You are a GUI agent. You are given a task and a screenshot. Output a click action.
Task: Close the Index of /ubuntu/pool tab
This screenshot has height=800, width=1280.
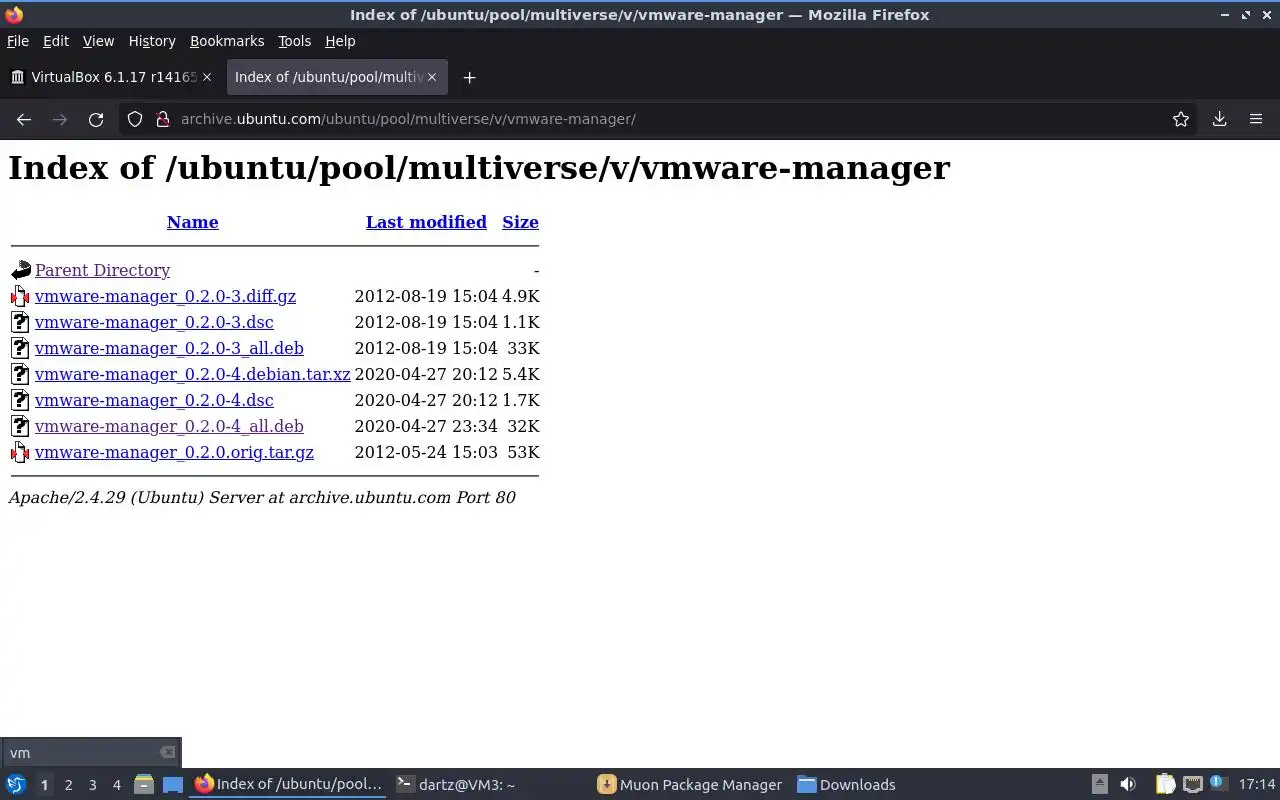point(432,77)
